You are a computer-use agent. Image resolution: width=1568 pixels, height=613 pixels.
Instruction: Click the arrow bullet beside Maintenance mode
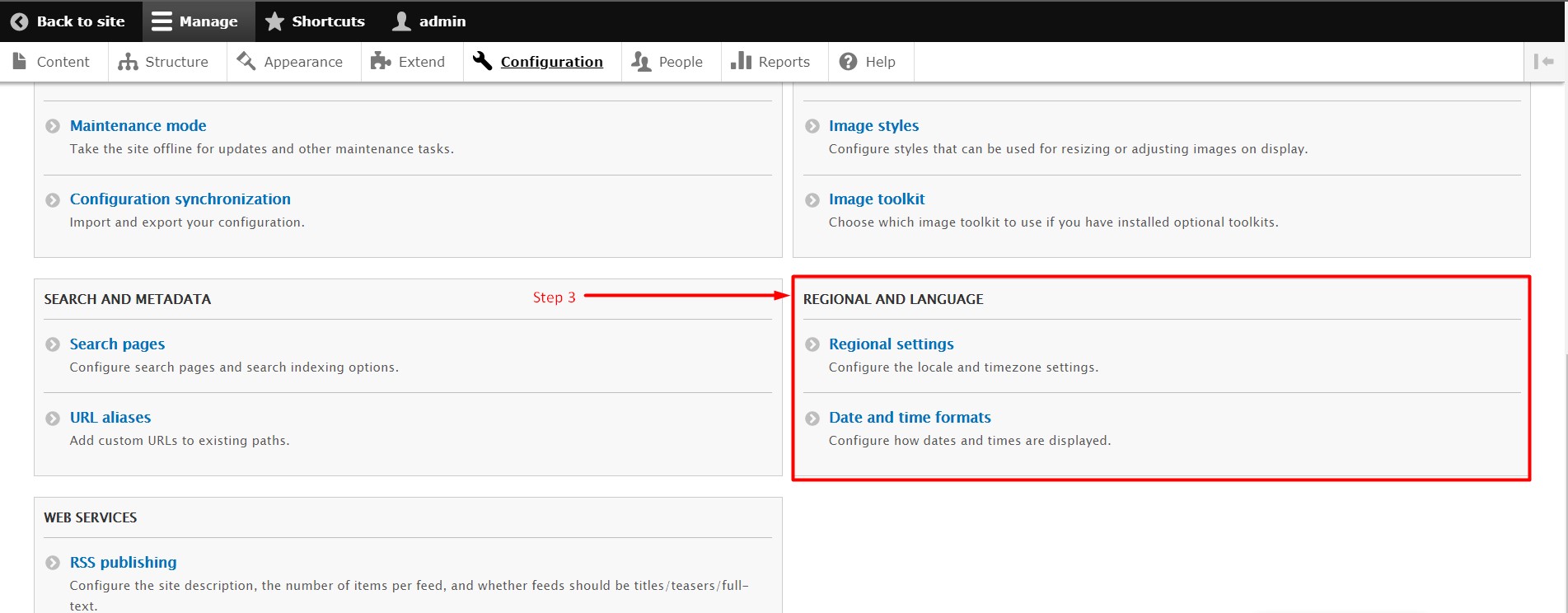pyautogui.click(x=53, y=126)
